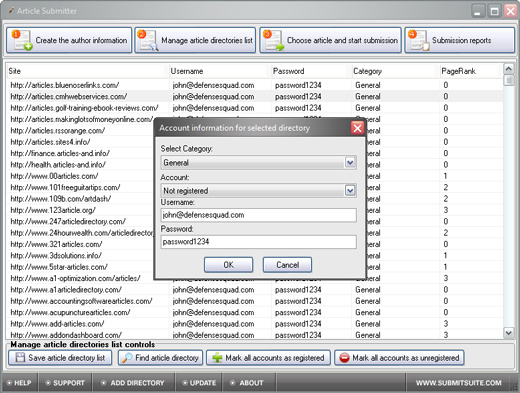Sort by the Category column header
520x393 pixels.
tap(396, 71)
